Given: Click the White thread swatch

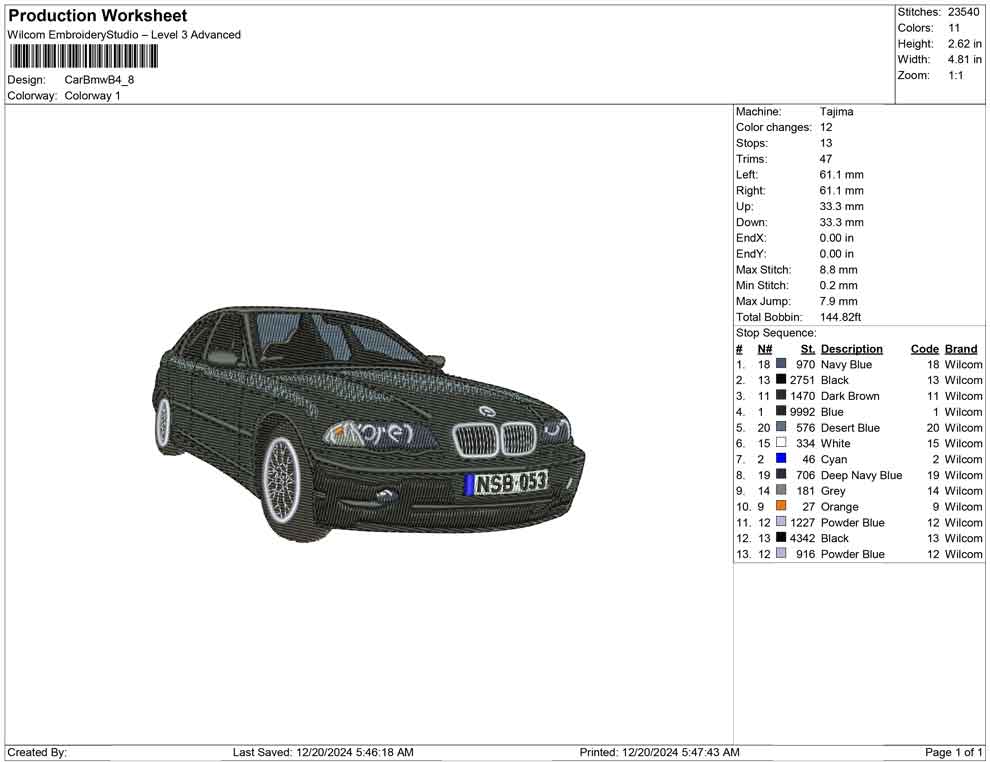Looking at the screenshot, I should (779, 443).
